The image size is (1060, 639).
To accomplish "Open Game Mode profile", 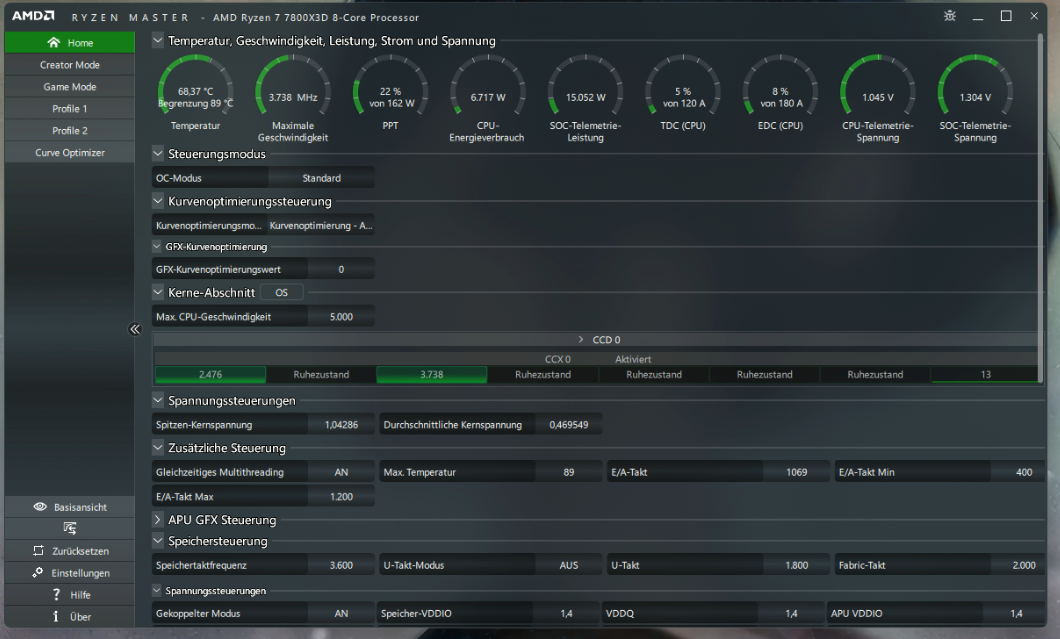I will coord(70,87).
